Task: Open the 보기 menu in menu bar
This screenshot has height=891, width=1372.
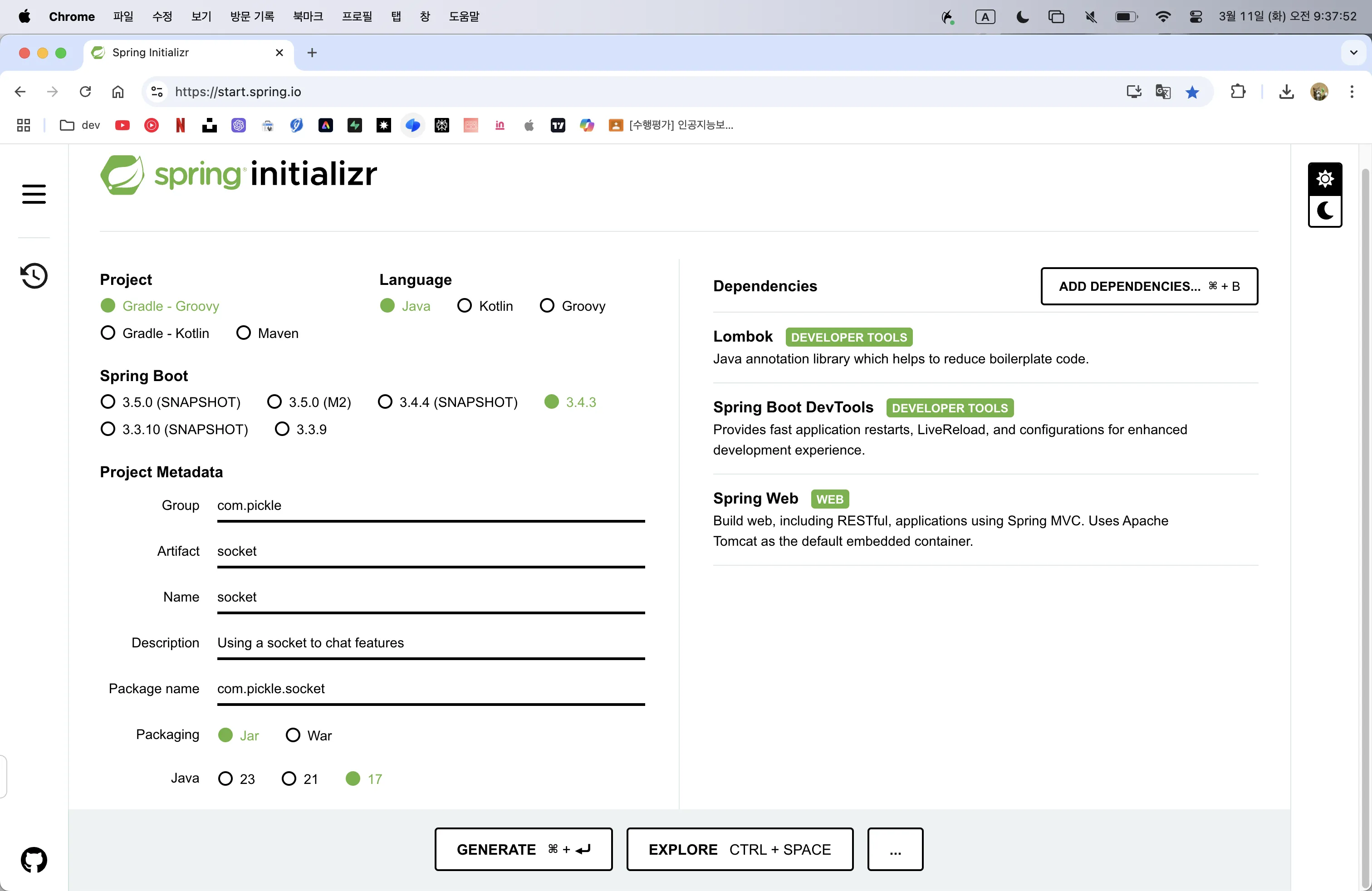Action: (201, 16)
